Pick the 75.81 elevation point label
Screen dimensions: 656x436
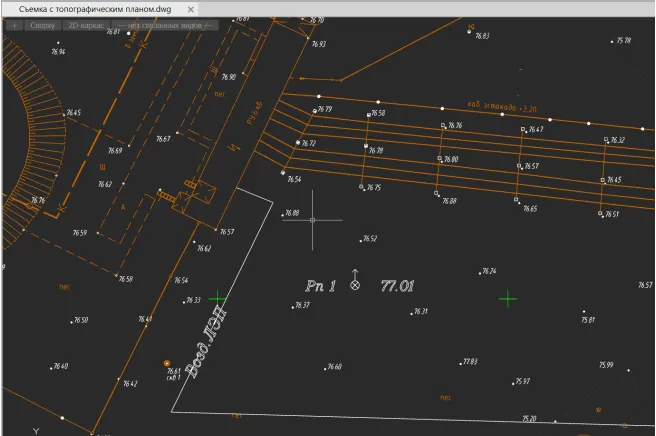click(588, 320)
